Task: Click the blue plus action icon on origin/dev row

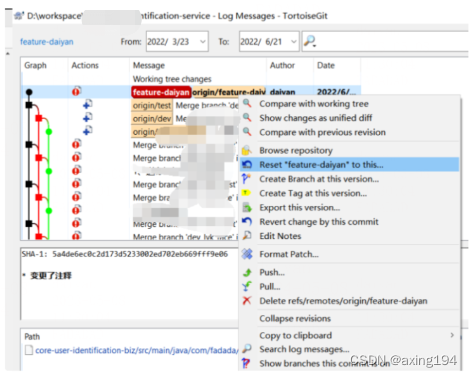Action: (x=88, y=118)
